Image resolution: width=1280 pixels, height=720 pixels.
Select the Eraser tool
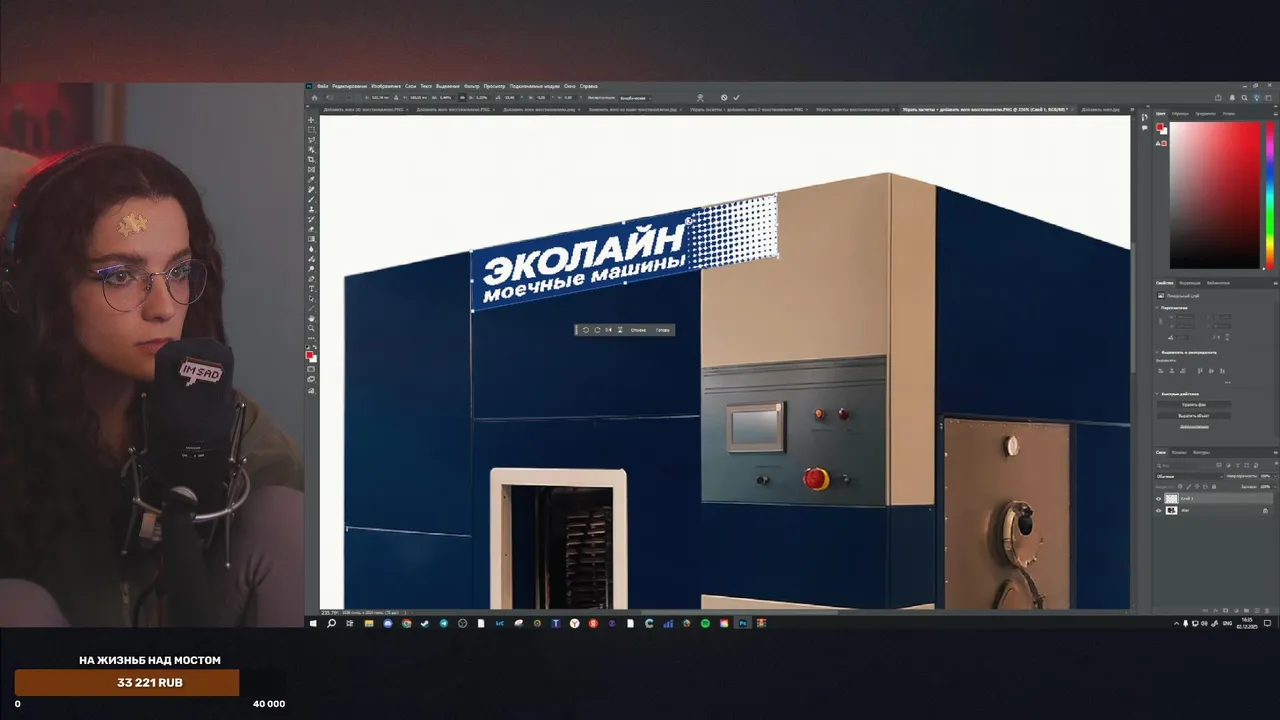click(x=311, y=229)
